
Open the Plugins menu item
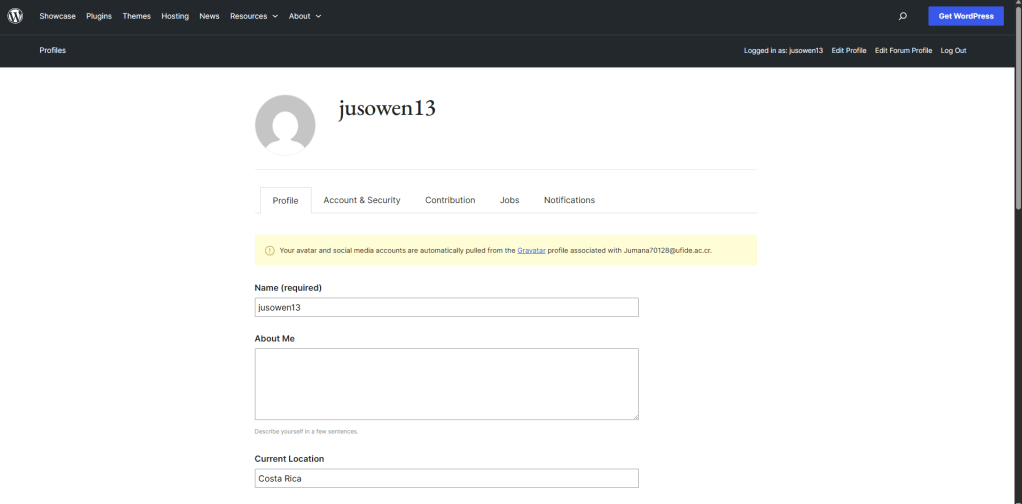(99, 16)
